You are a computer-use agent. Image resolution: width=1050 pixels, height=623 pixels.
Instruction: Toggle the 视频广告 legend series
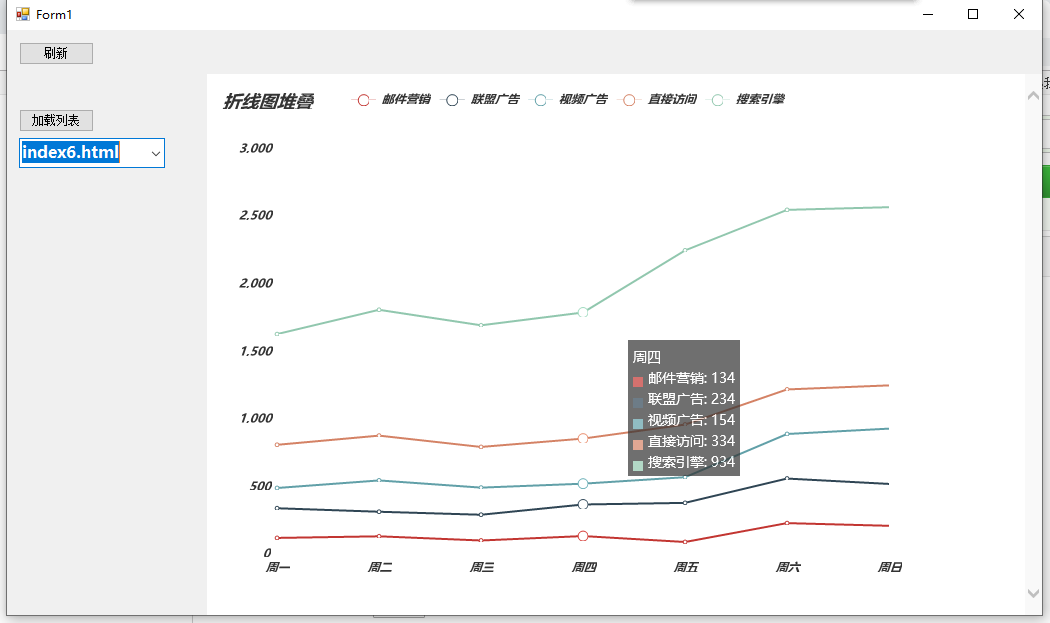[x=569, y=100]
